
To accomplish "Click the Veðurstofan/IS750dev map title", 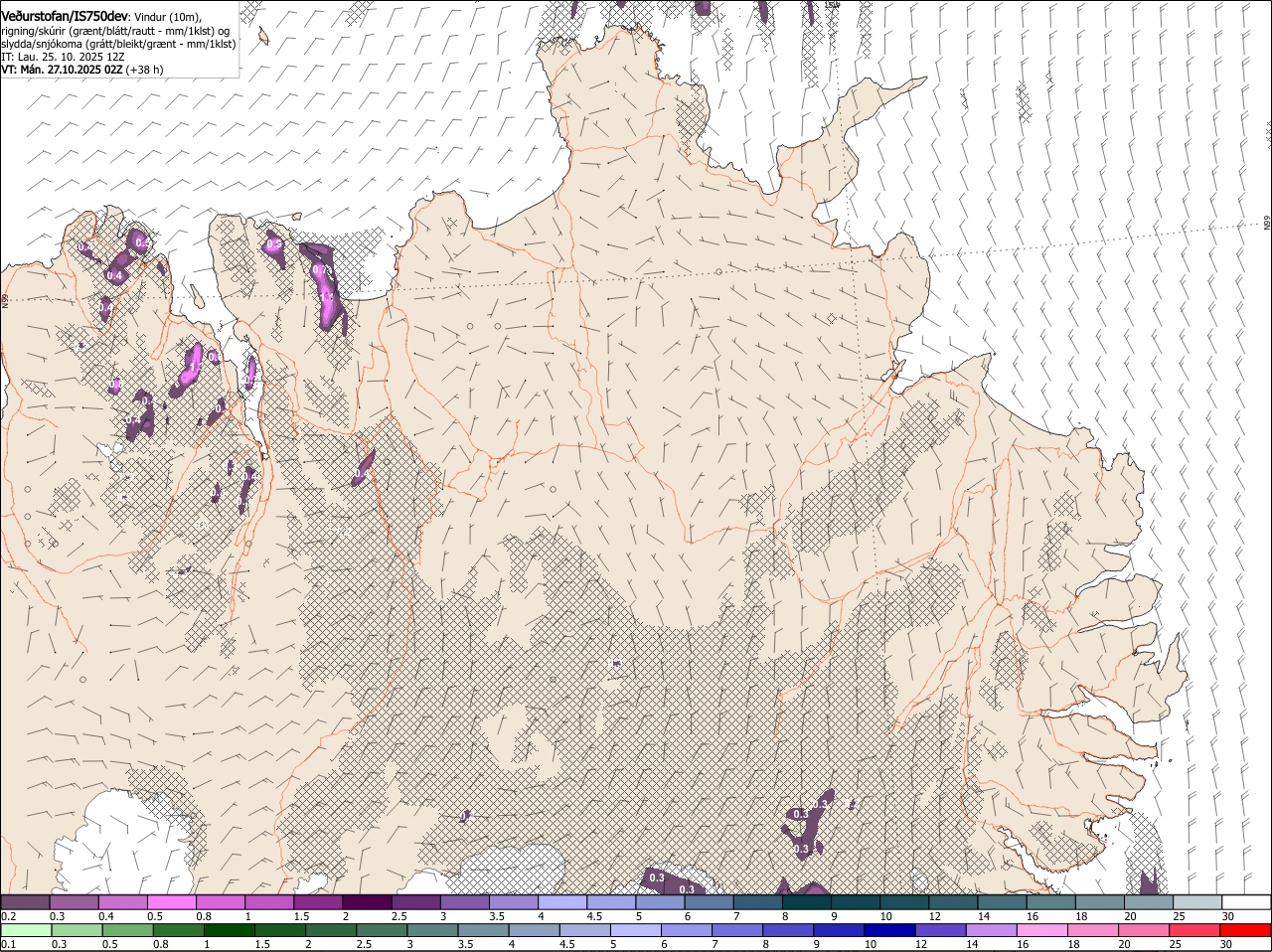I will click(x=66, y=15).
